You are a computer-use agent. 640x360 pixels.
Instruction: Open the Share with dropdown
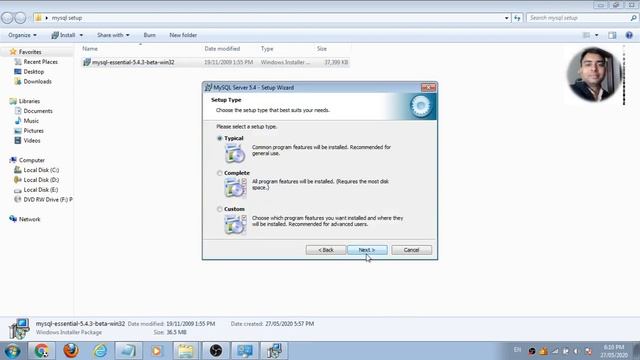pos(113,35)
